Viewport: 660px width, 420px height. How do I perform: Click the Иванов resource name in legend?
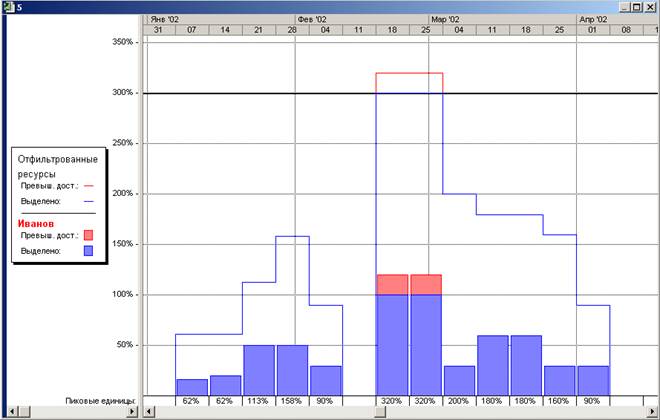pyautogui.click(x=36, y=224)
